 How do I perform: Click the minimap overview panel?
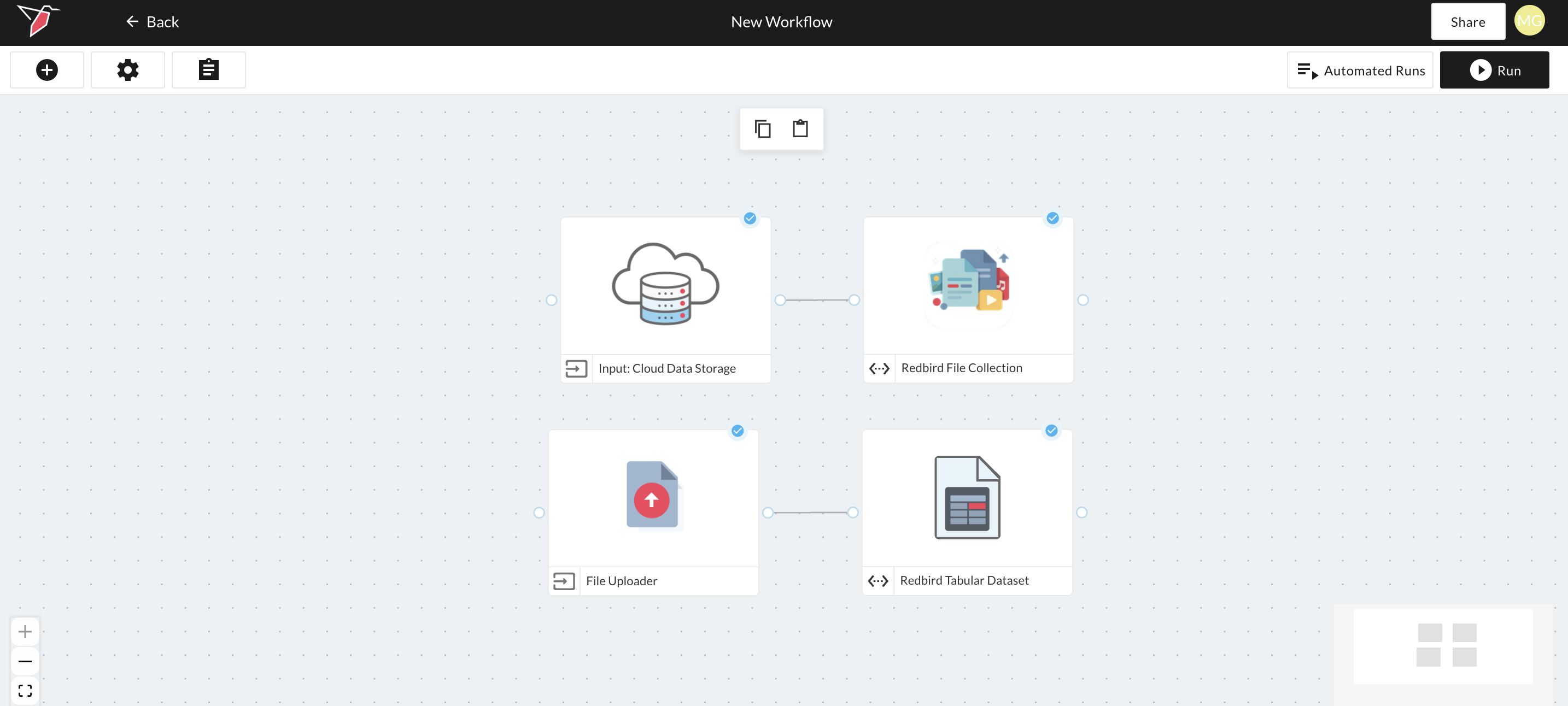click(x=1443, y=646)
